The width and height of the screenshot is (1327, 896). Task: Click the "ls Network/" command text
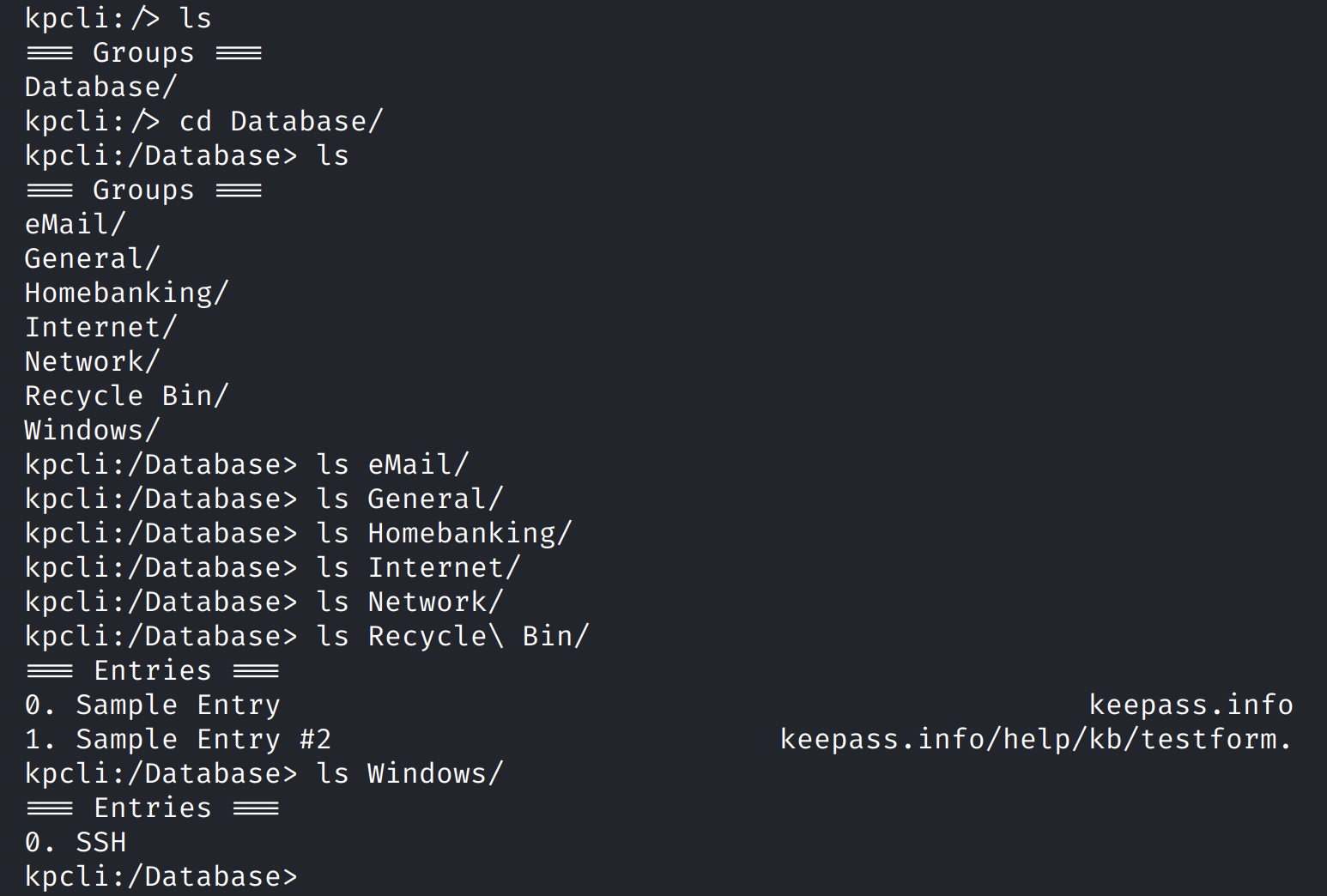tap(409, 602)
